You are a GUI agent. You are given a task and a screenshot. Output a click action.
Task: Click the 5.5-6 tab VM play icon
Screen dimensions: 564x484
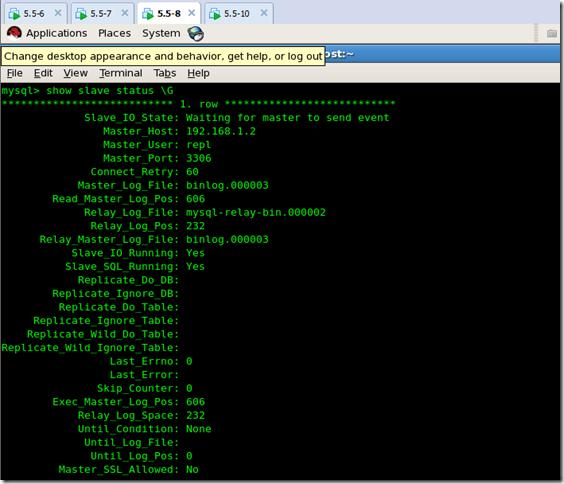click(14, 14)
